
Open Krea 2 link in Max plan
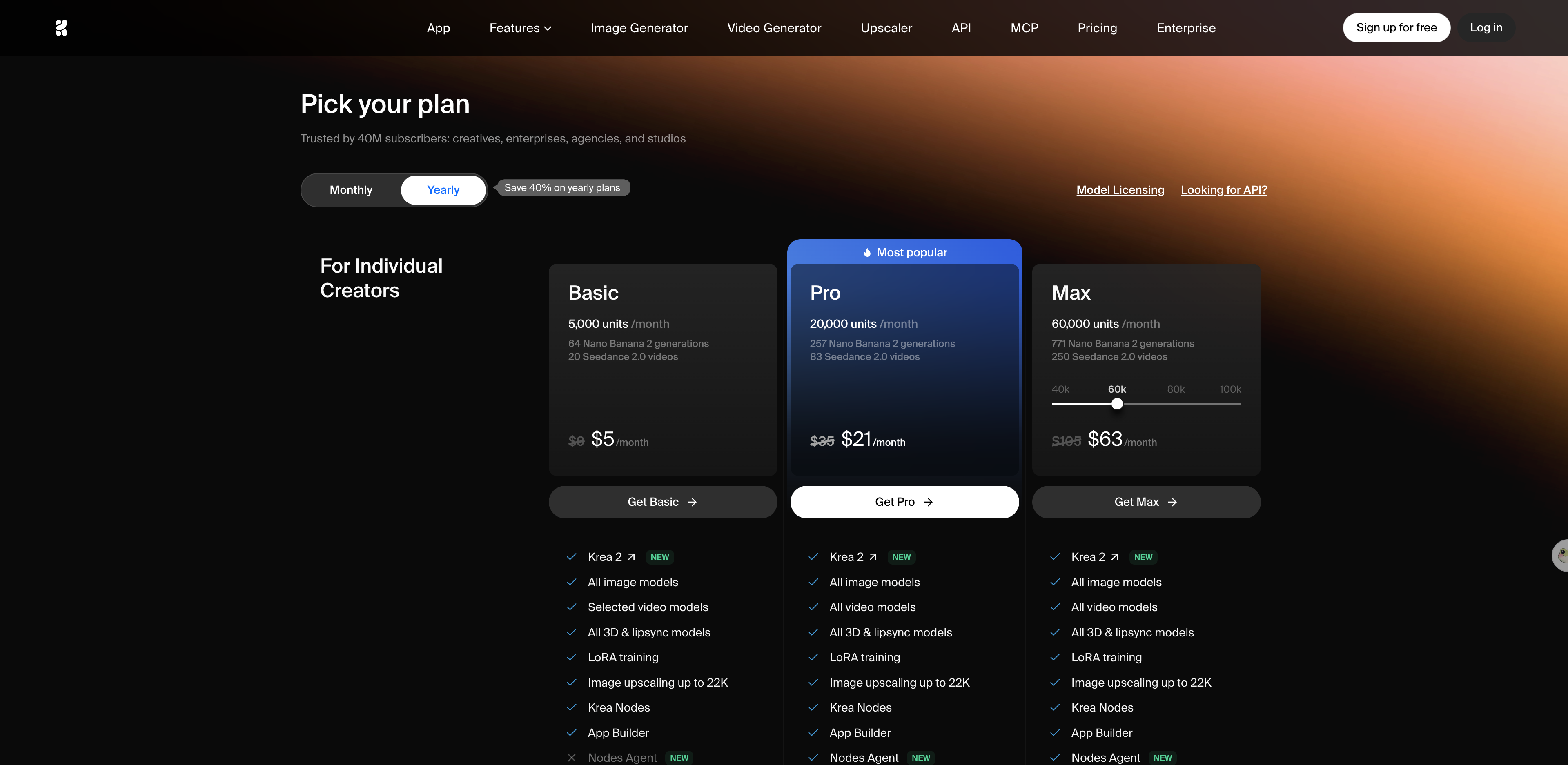click(1095, 557)
